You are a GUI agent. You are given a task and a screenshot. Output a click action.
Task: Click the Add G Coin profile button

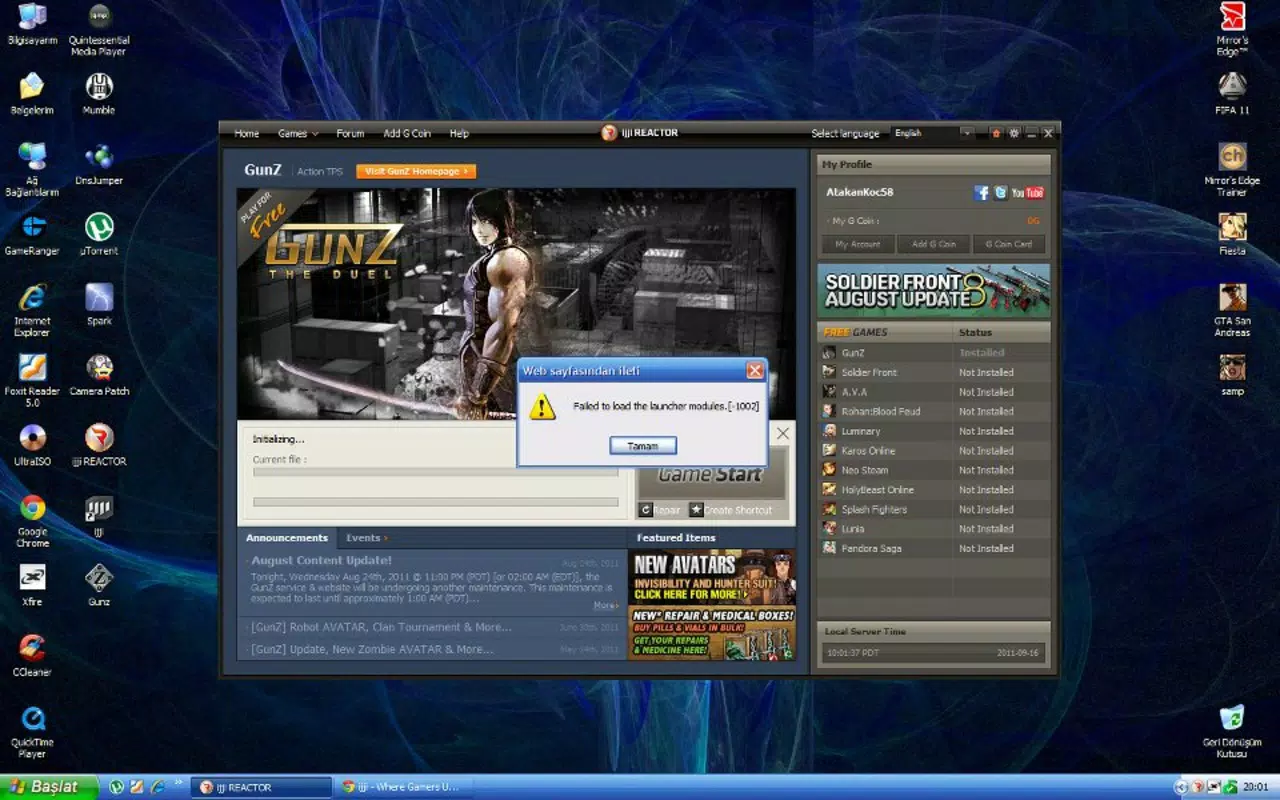point(933,244)
